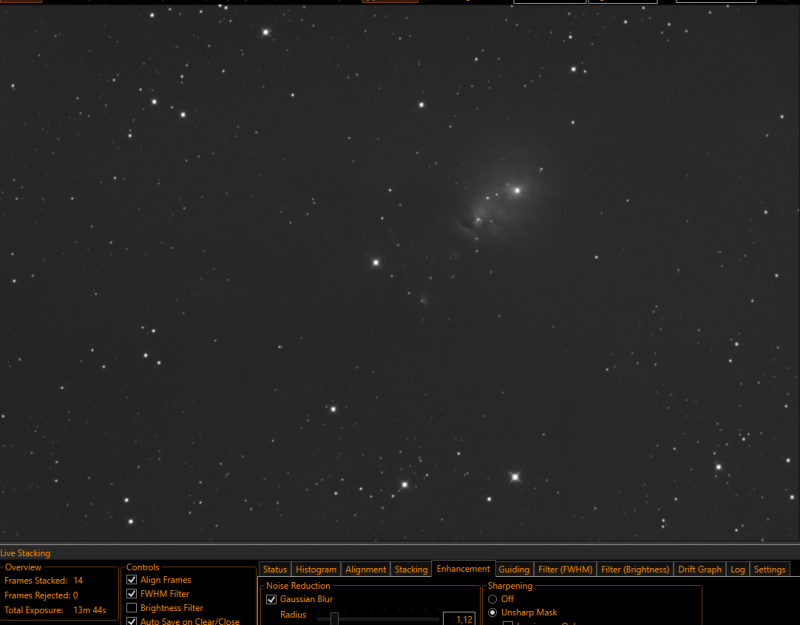Click the Sharpening group label
This screenshot has width=800, height=625.
tap(510, 586)
